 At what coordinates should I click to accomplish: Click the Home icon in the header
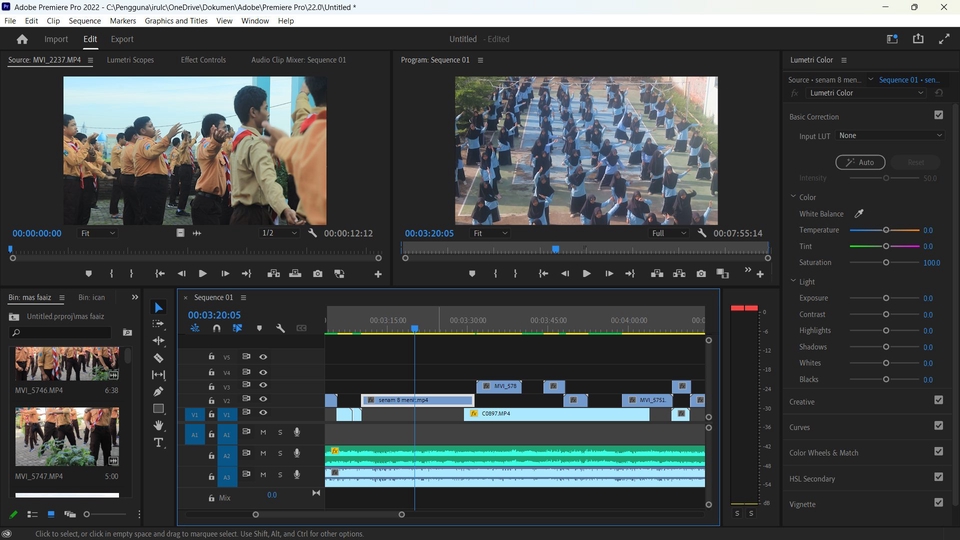point(22,39)
